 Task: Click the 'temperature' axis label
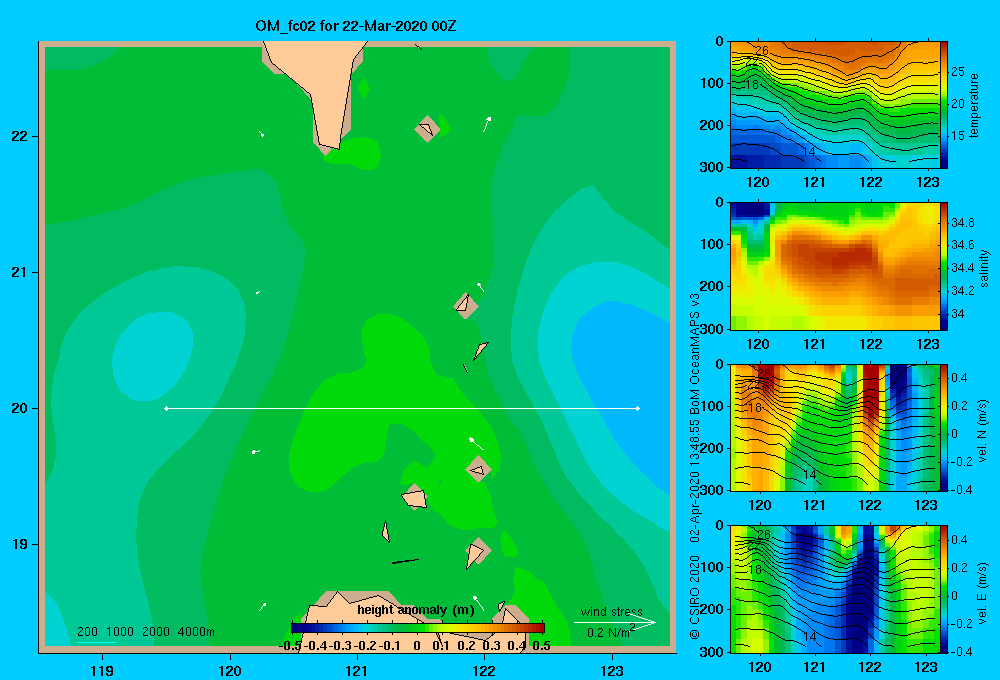(974, 106)
